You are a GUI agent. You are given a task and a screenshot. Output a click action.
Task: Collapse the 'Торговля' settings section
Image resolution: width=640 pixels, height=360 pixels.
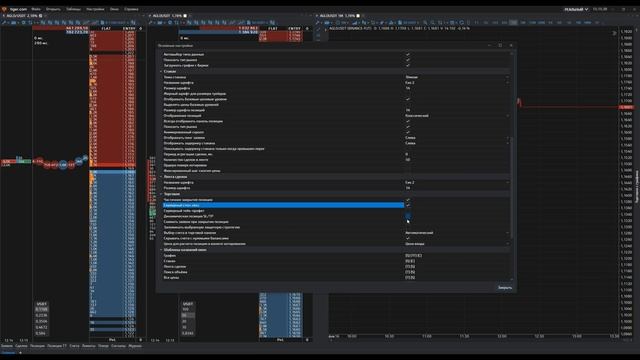pos(161,194)
